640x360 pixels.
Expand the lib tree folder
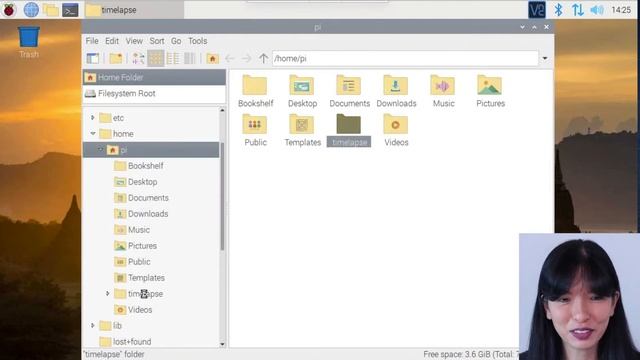coord(93,325)
